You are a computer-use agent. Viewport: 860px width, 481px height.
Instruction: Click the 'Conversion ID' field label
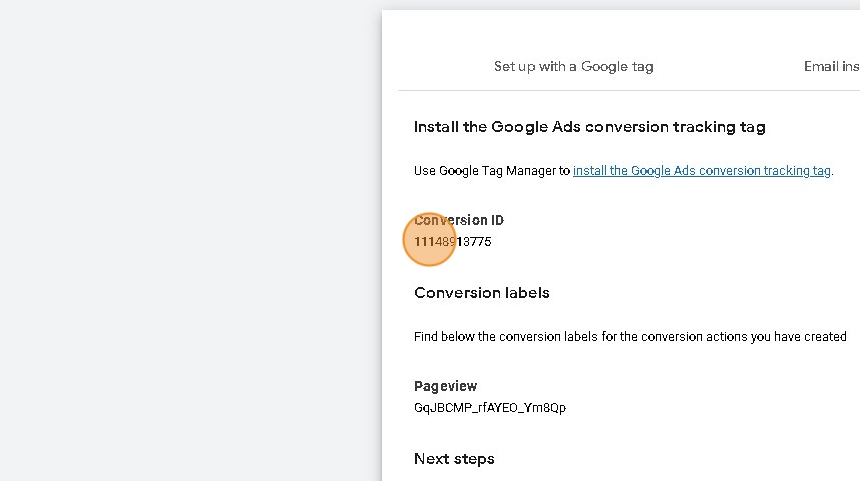pos(460,220)
